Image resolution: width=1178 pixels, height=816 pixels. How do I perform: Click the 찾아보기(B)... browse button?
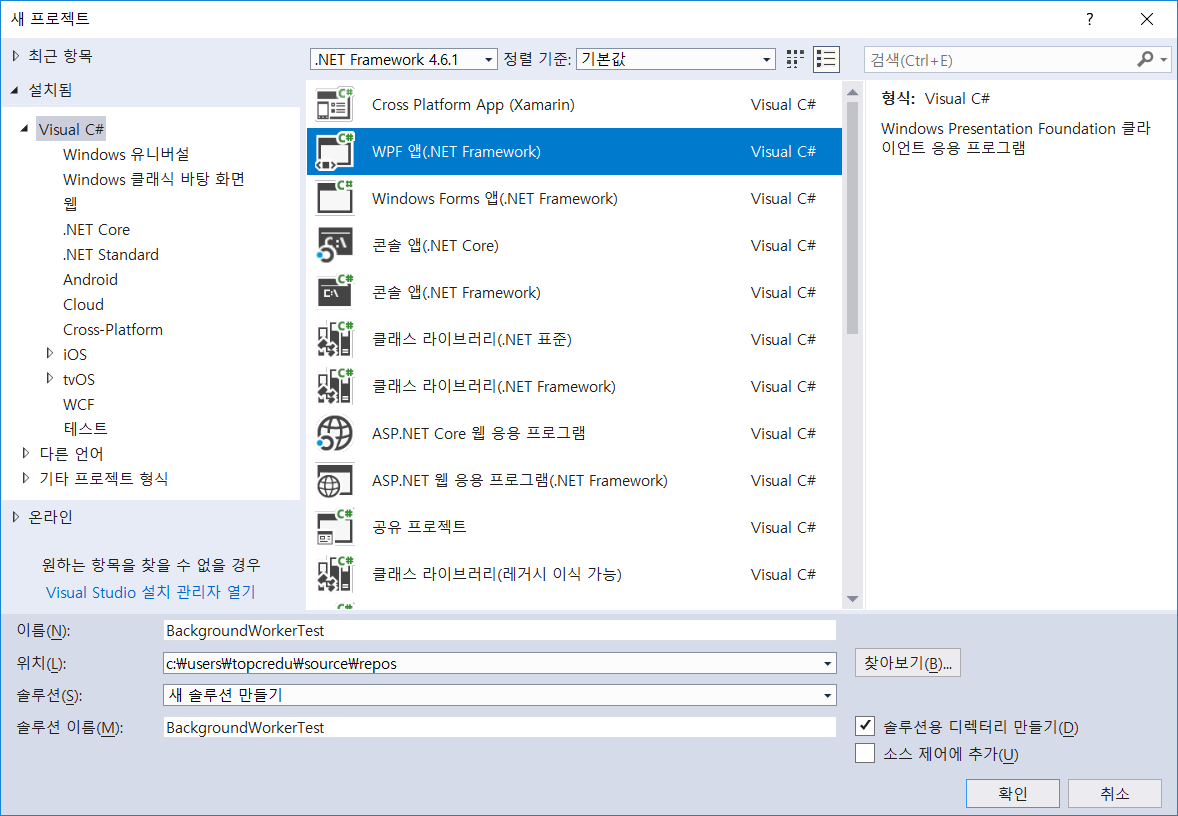[x=908, y=663]
